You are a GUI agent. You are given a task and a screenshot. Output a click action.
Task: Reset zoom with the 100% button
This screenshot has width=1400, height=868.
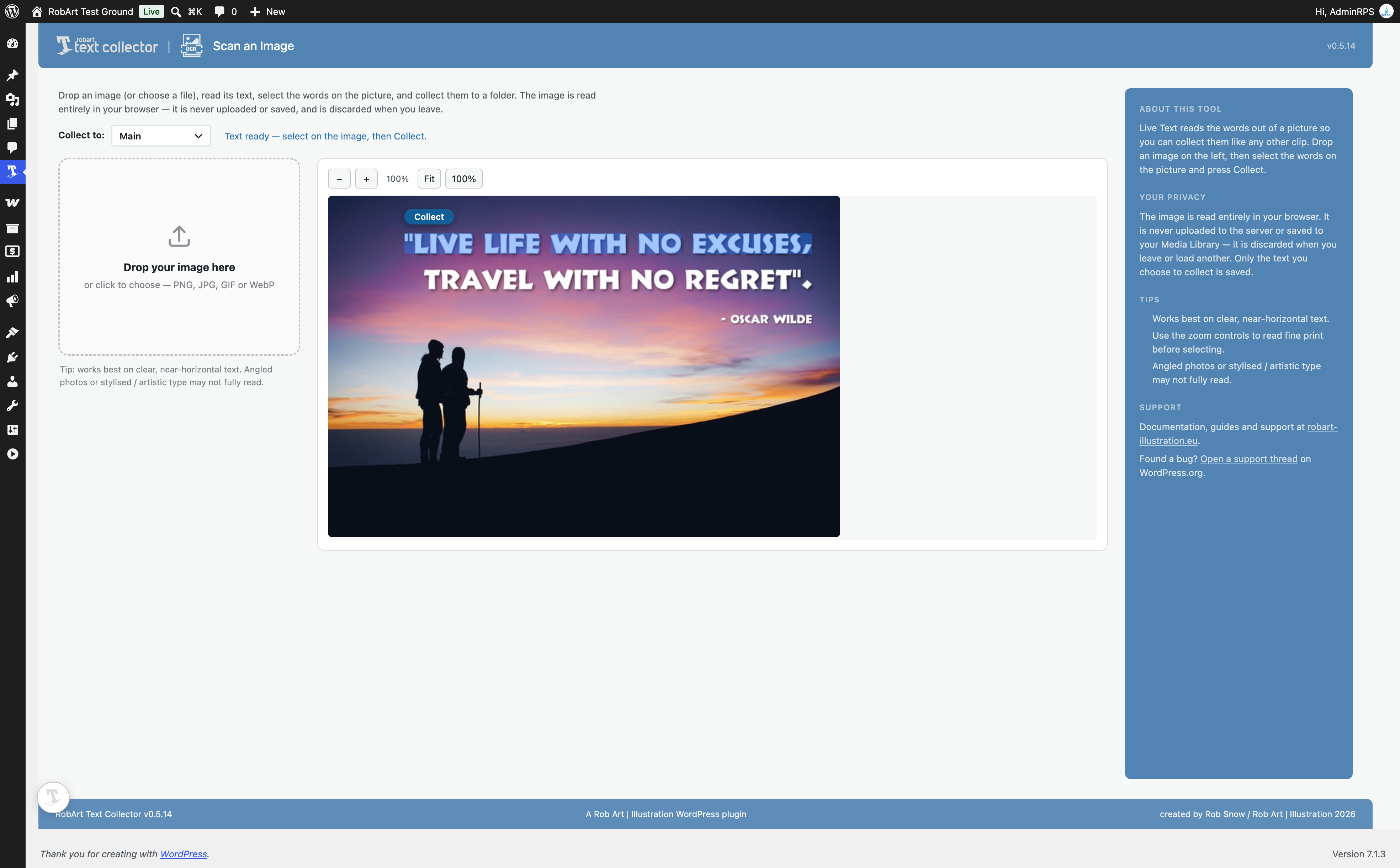pyautogui.click(x=464, y=179)
